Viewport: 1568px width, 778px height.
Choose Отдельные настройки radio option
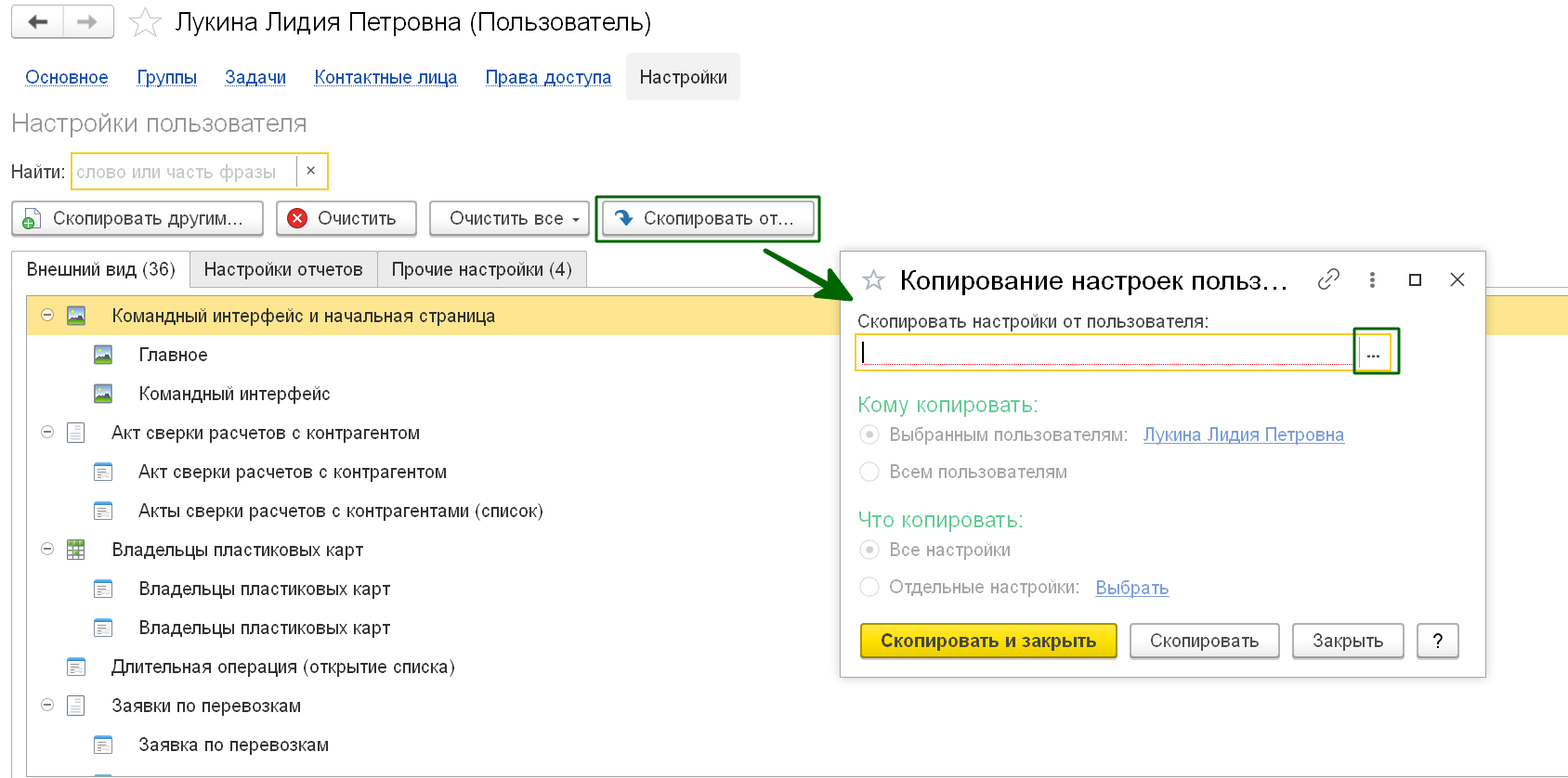click(x=869, y=587)
